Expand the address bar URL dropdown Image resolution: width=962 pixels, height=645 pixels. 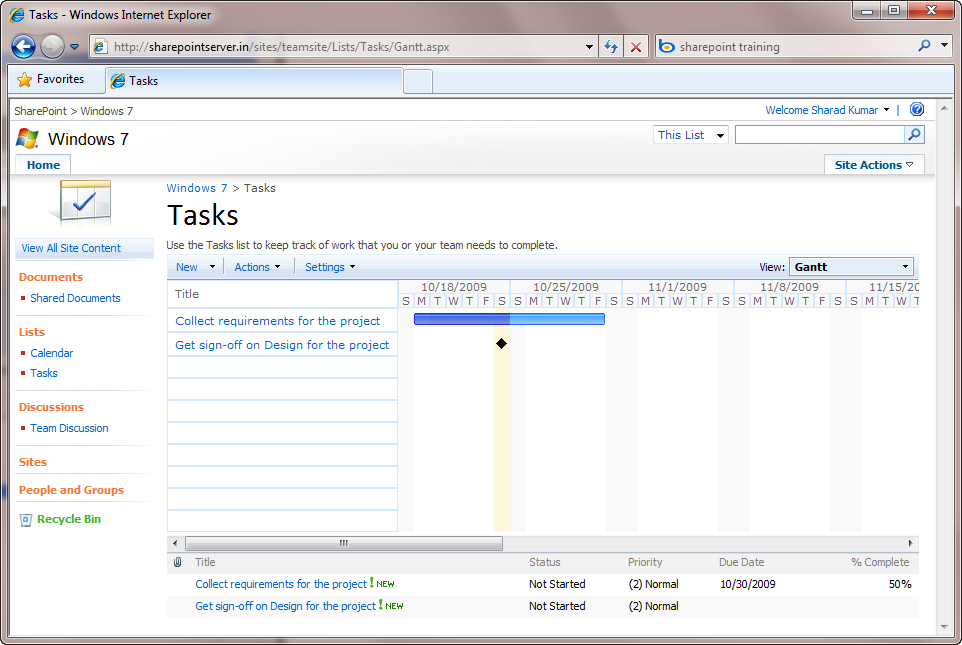coord(589,47)
